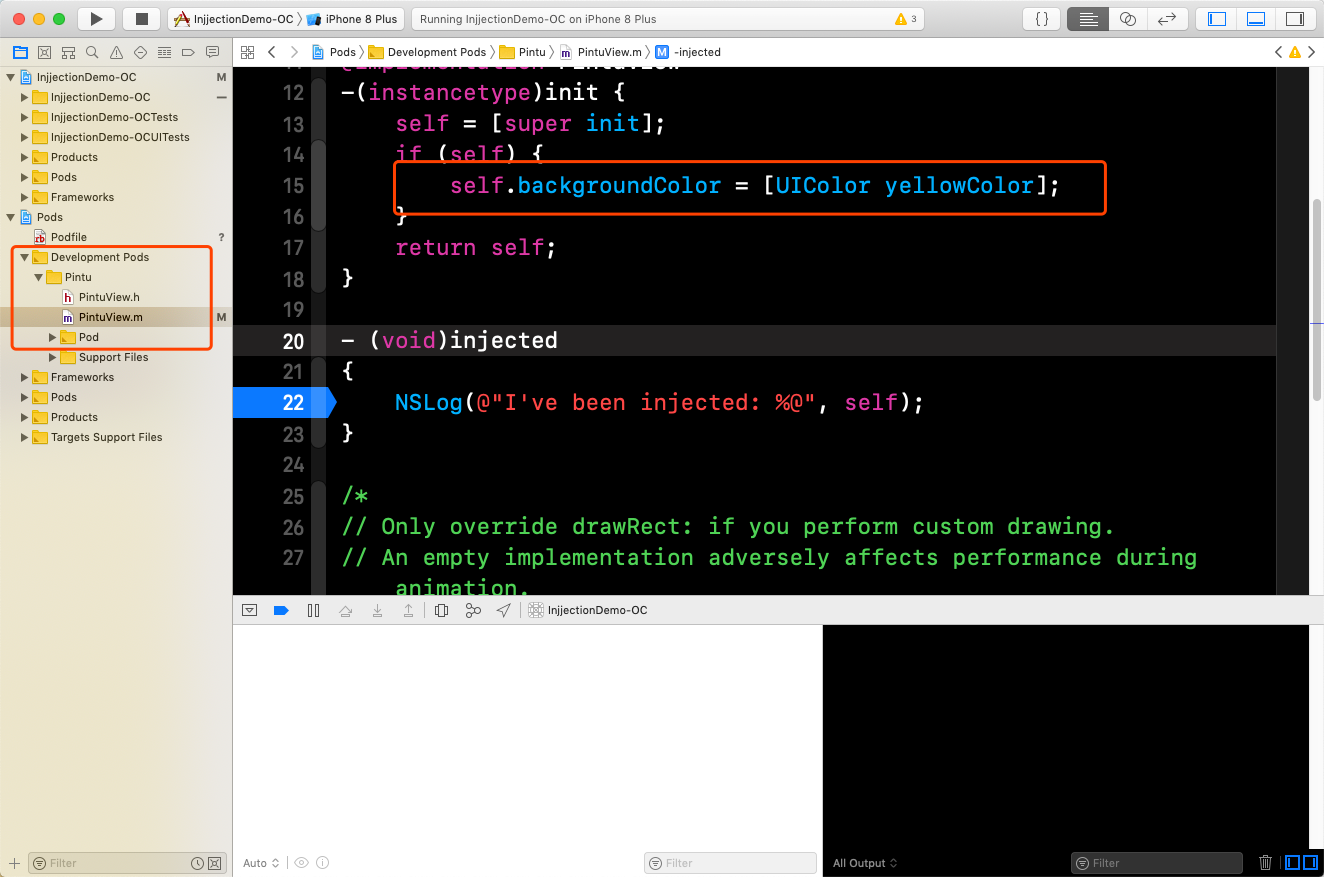The image size is (1324, 877).
Task: Jump to next issue arrow in jump bar
Action: pyautogui.click(x=1311, y=52)
